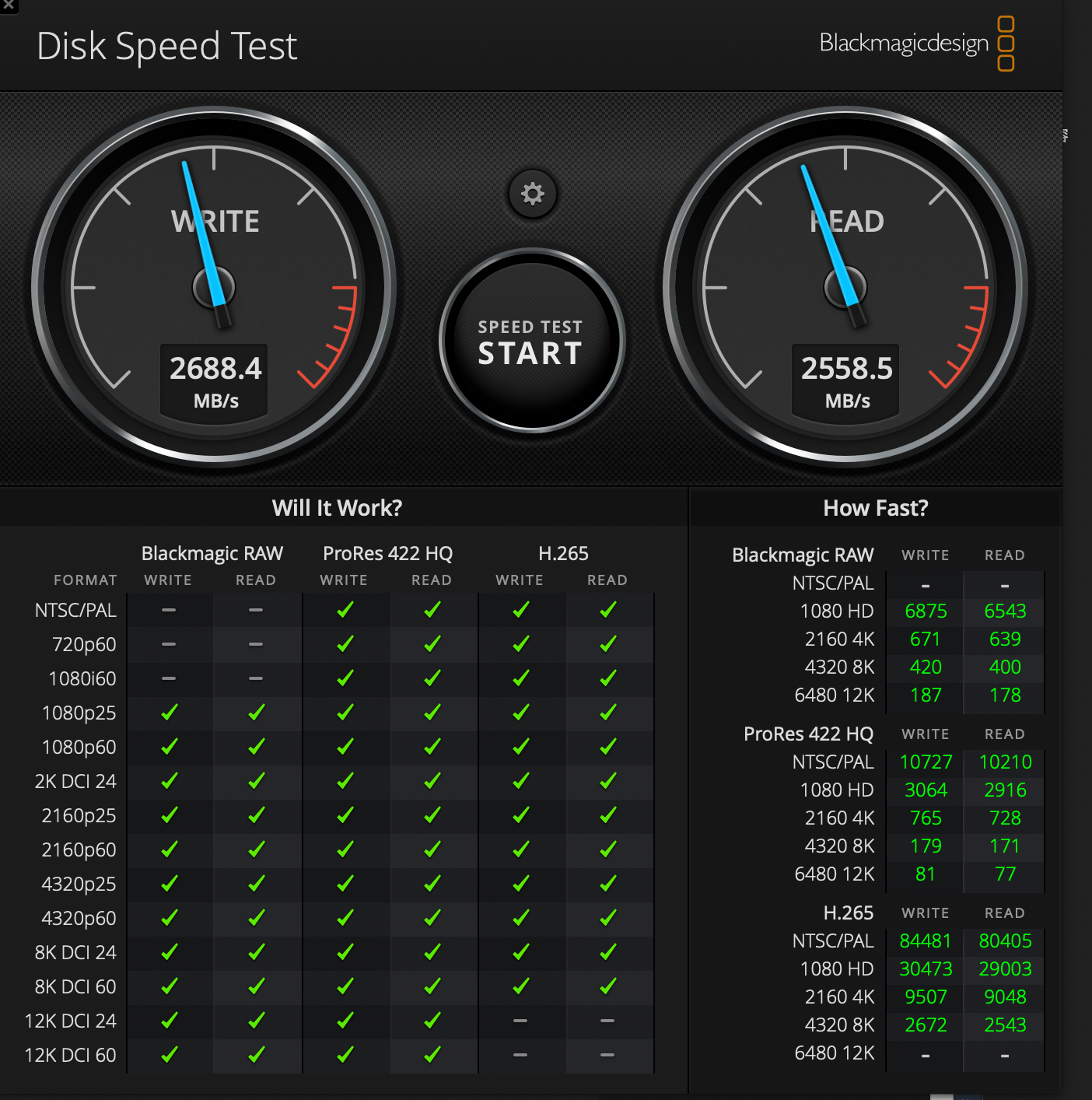Click the 8K DCI 24 format label

tap(75, 953)
